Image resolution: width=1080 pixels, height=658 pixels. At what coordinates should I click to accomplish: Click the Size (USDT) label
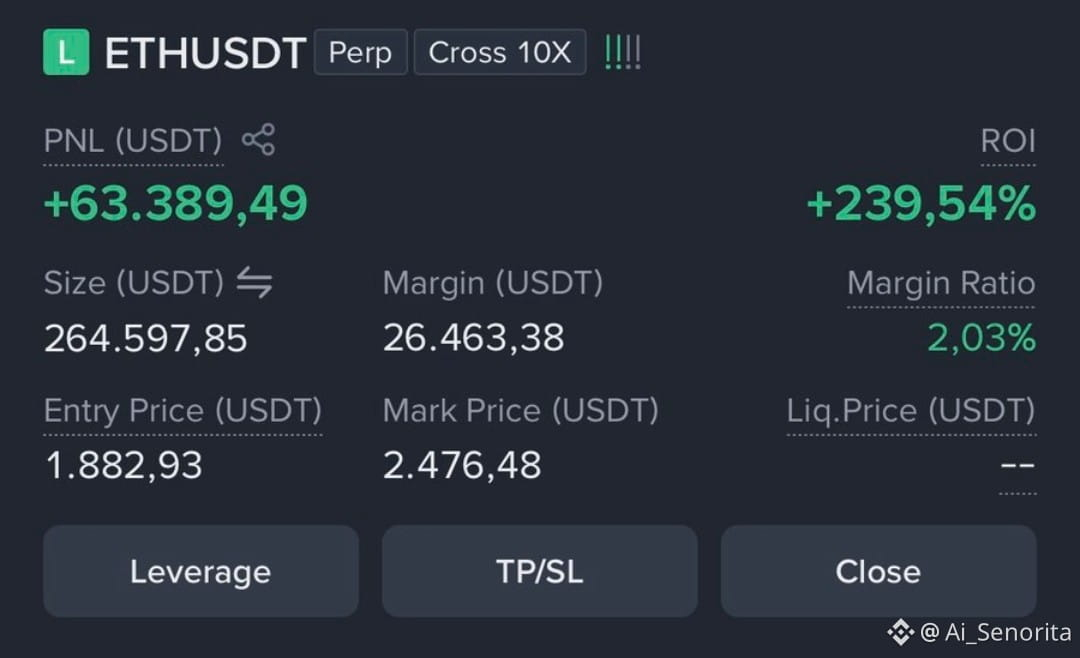[134, 283]
